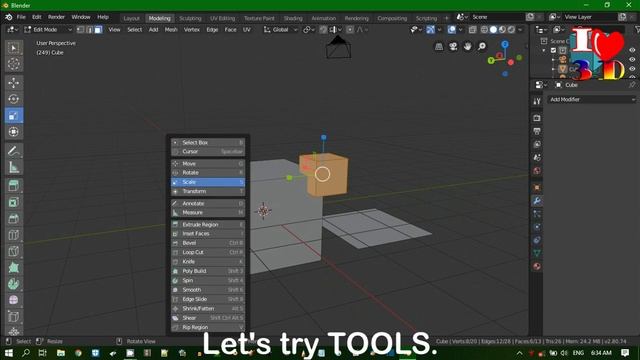Select the active Scale tool icon
Screen dimensions: 640x360
pyautogui.click(x=13, y=116)
